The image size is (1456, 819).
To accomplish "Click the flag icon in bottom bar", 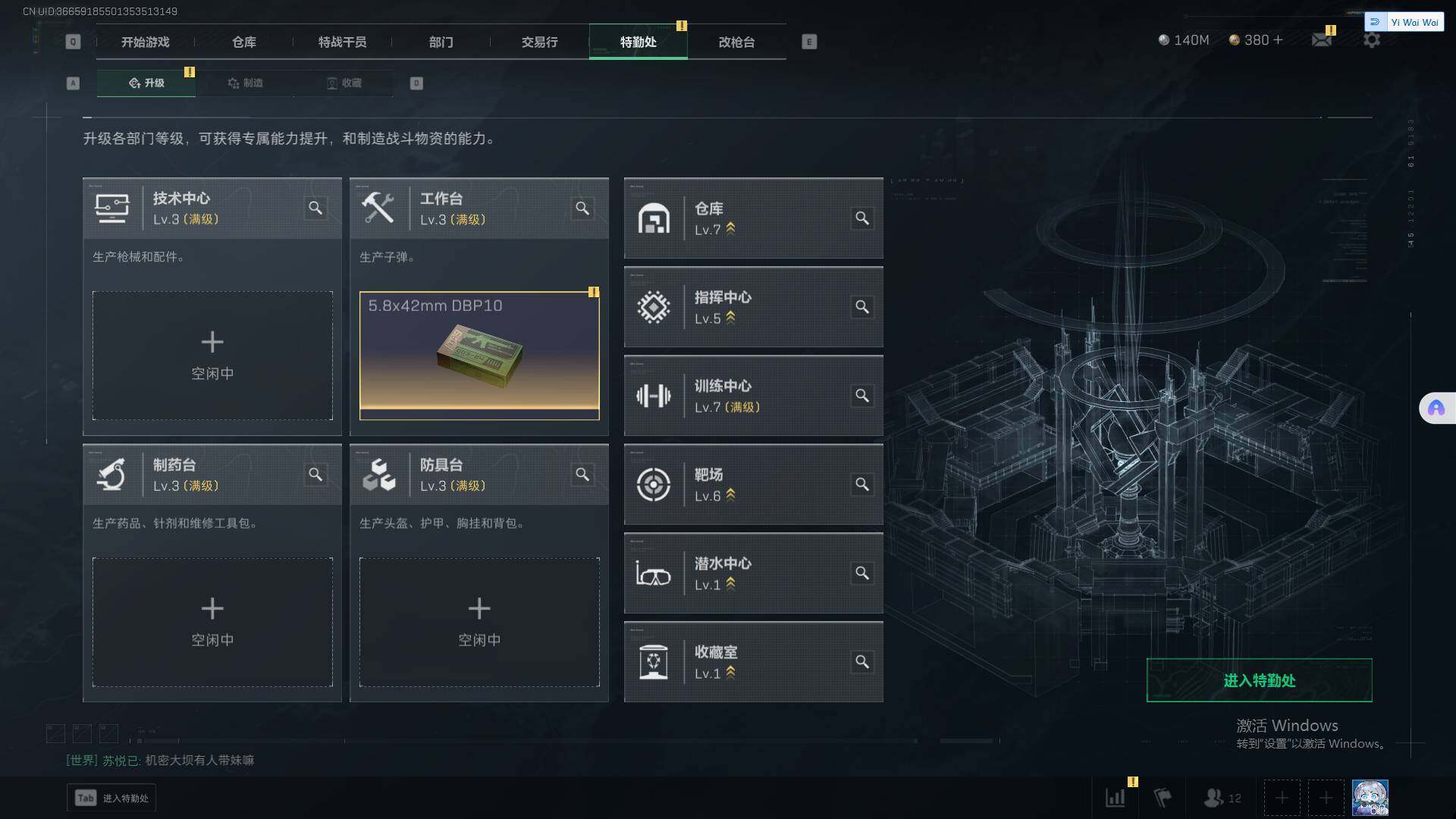I will [x=1163, y=798].
